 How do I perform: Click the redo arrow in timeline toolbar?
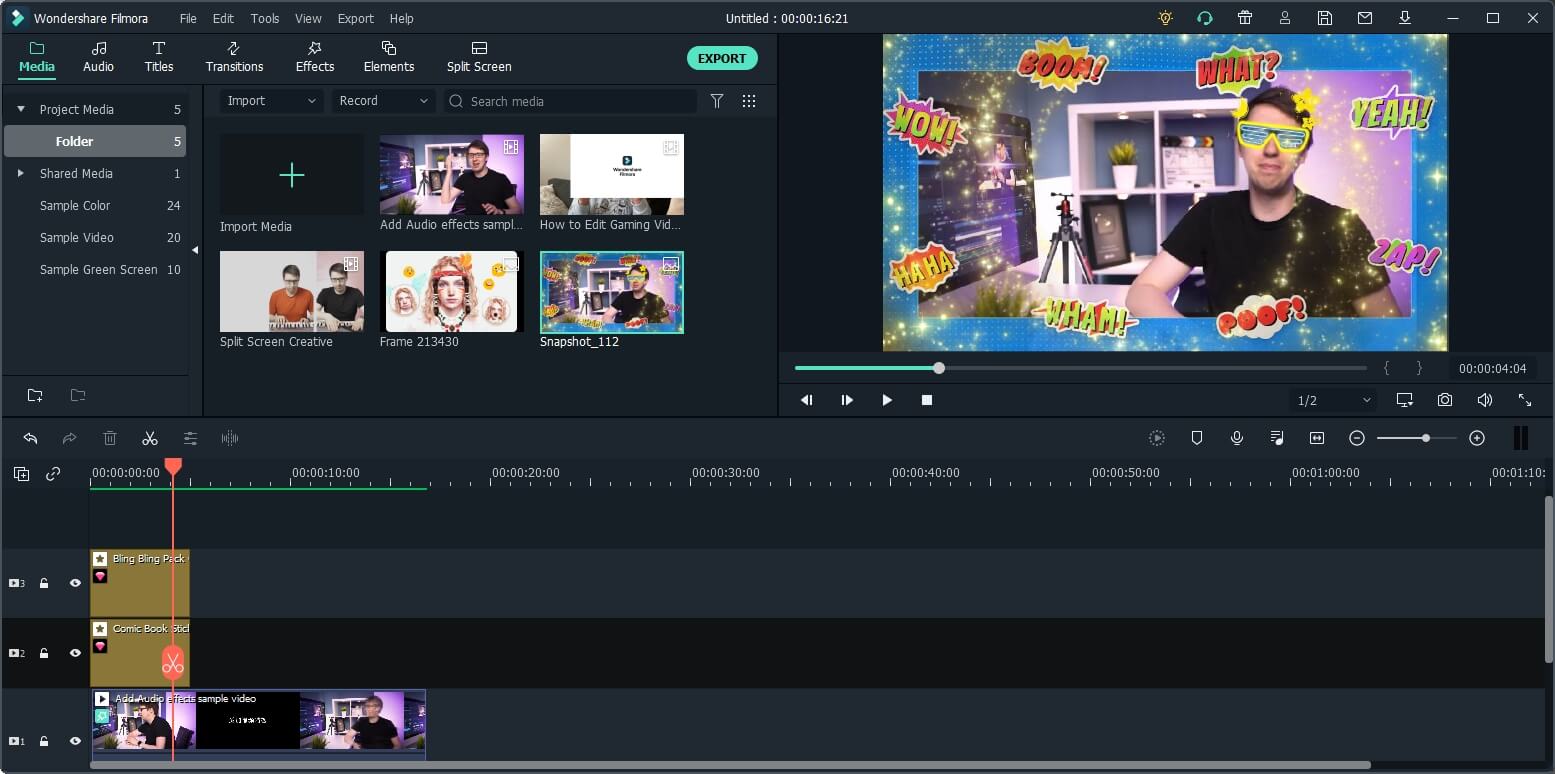coord(70,438)
